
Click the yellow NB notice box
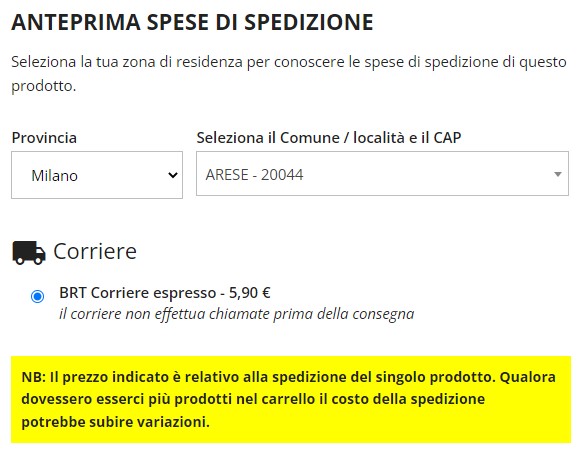click(x=291, y=400)
